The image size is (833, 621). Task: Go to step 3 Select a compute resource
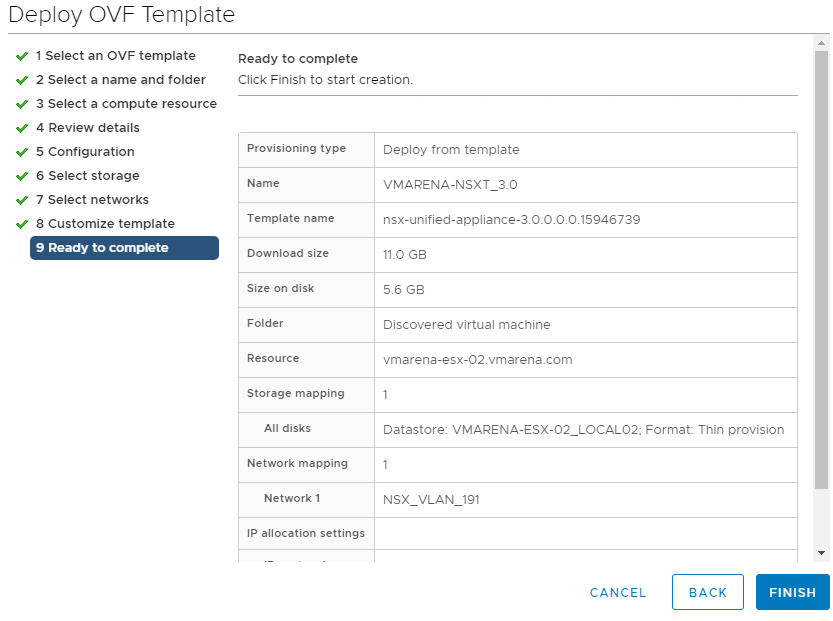tap(126, 104)
